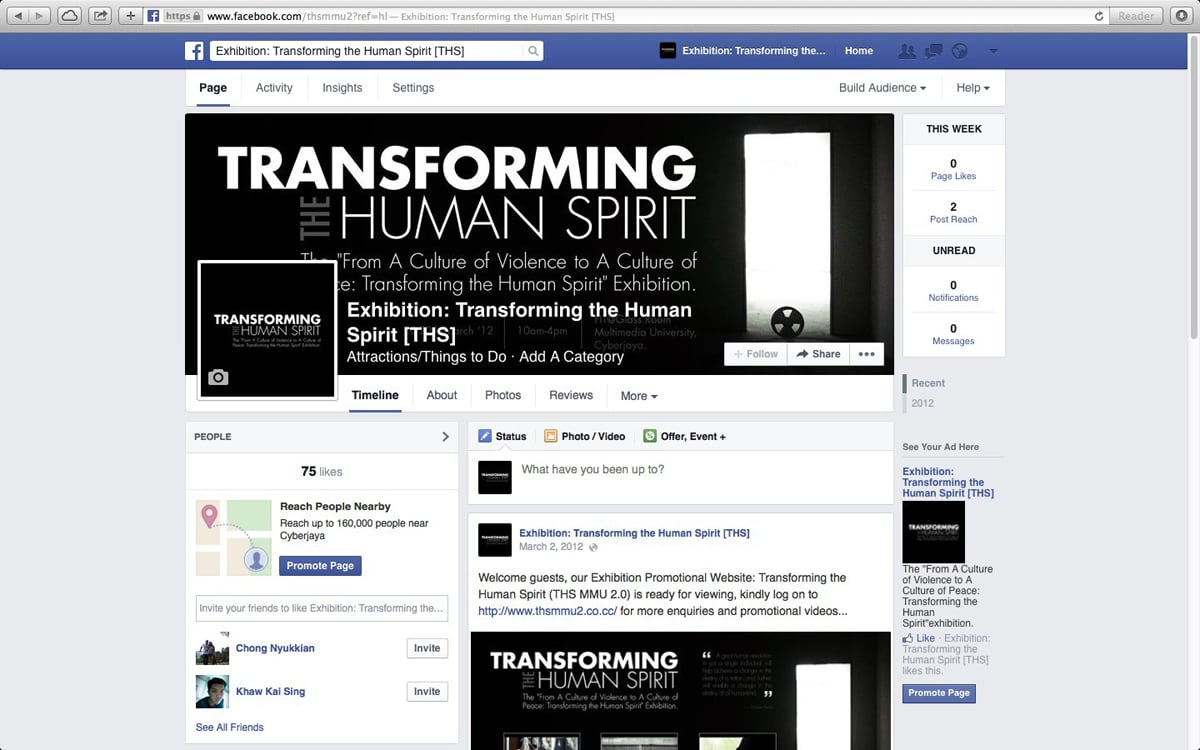This screenshot has width=1200, height=750.
Task: Click Promote Page button in ad sidebar
Action: click(x=939, y=693)
